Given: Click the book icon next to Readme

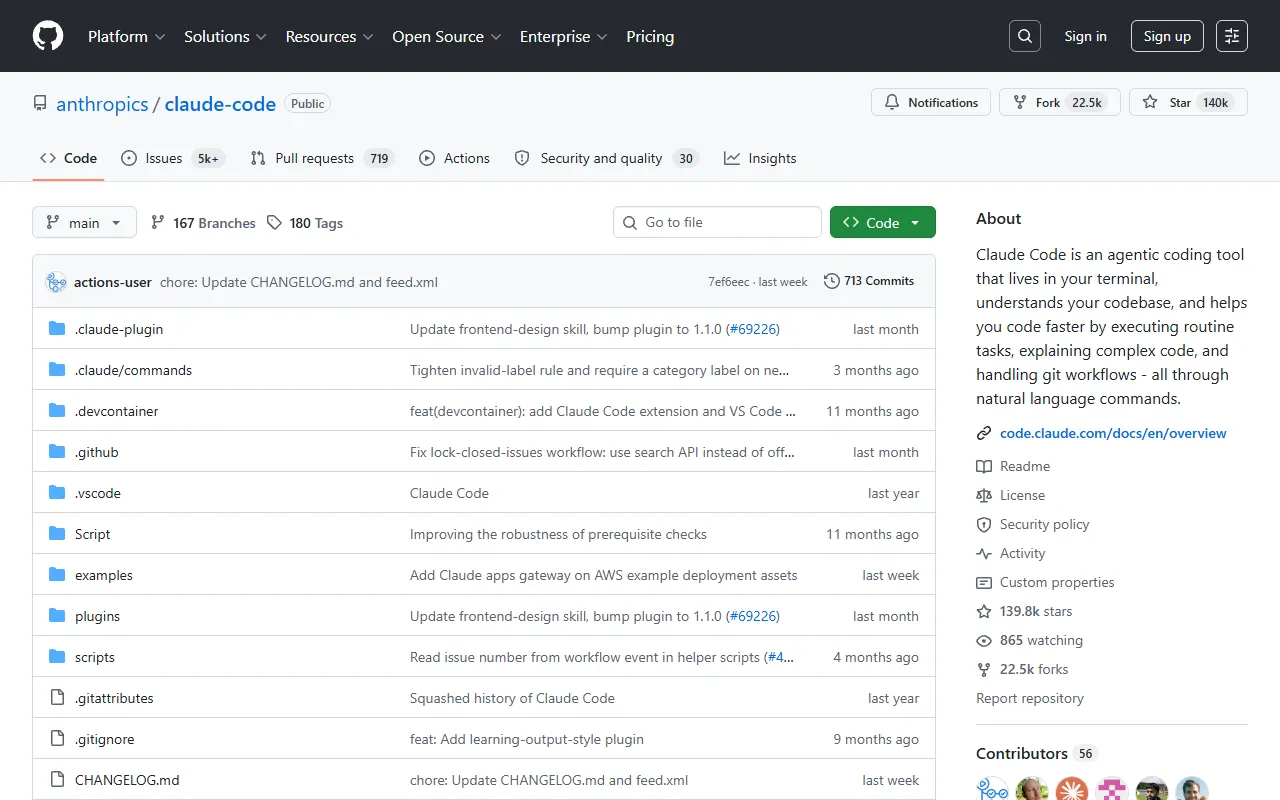Looking at the screenshot, I should [984, 466].
